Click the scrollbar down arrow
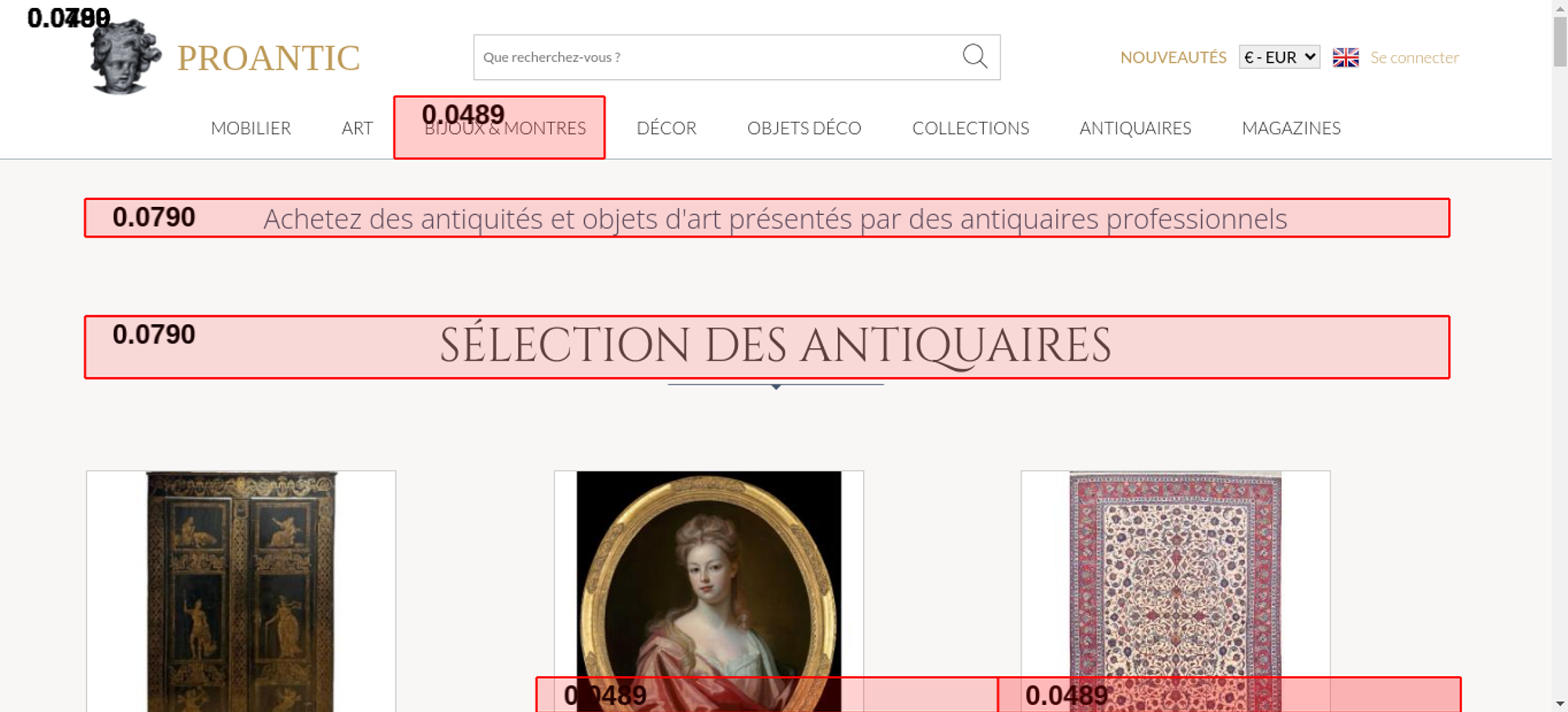 (1559, 703)
